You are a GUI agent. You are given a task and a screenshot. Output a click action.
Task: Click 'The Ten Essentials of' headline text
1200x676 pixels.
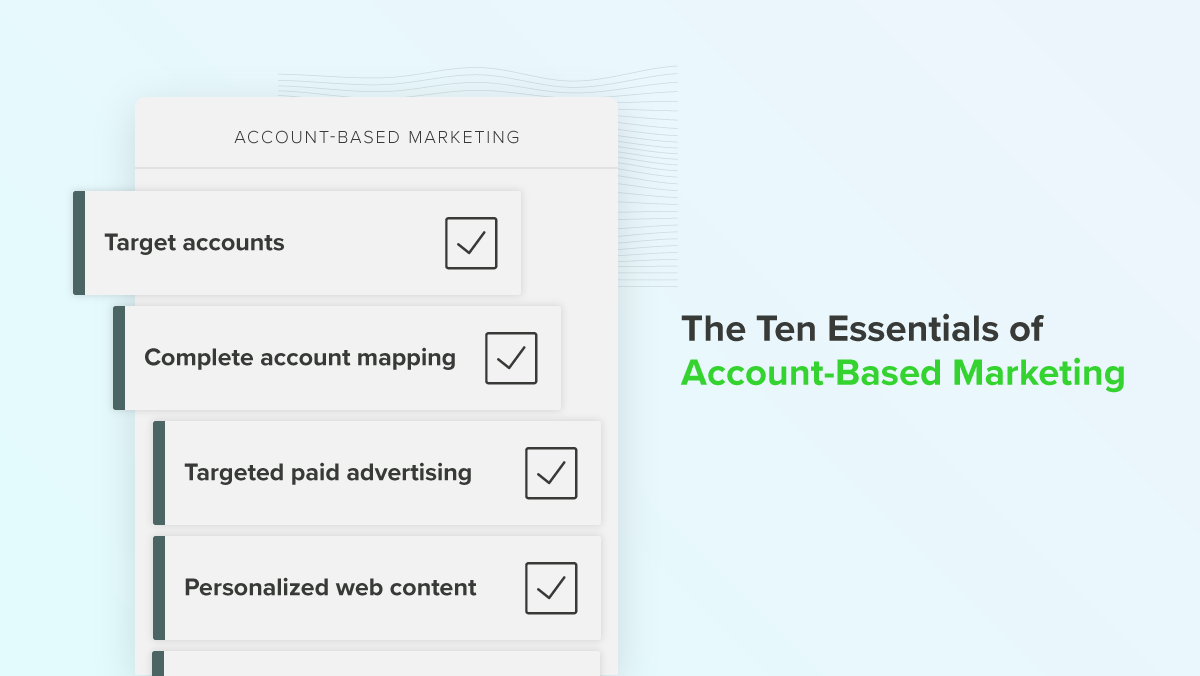(862, 329)
